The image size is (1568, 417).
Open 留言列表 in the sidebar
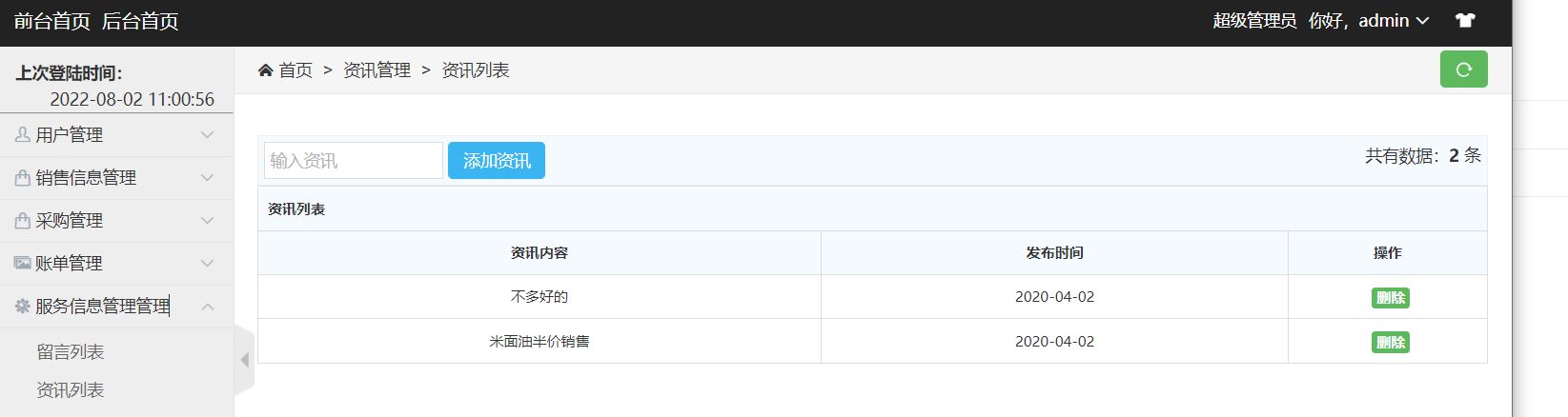pyautogui.click(x=71, y=352)
